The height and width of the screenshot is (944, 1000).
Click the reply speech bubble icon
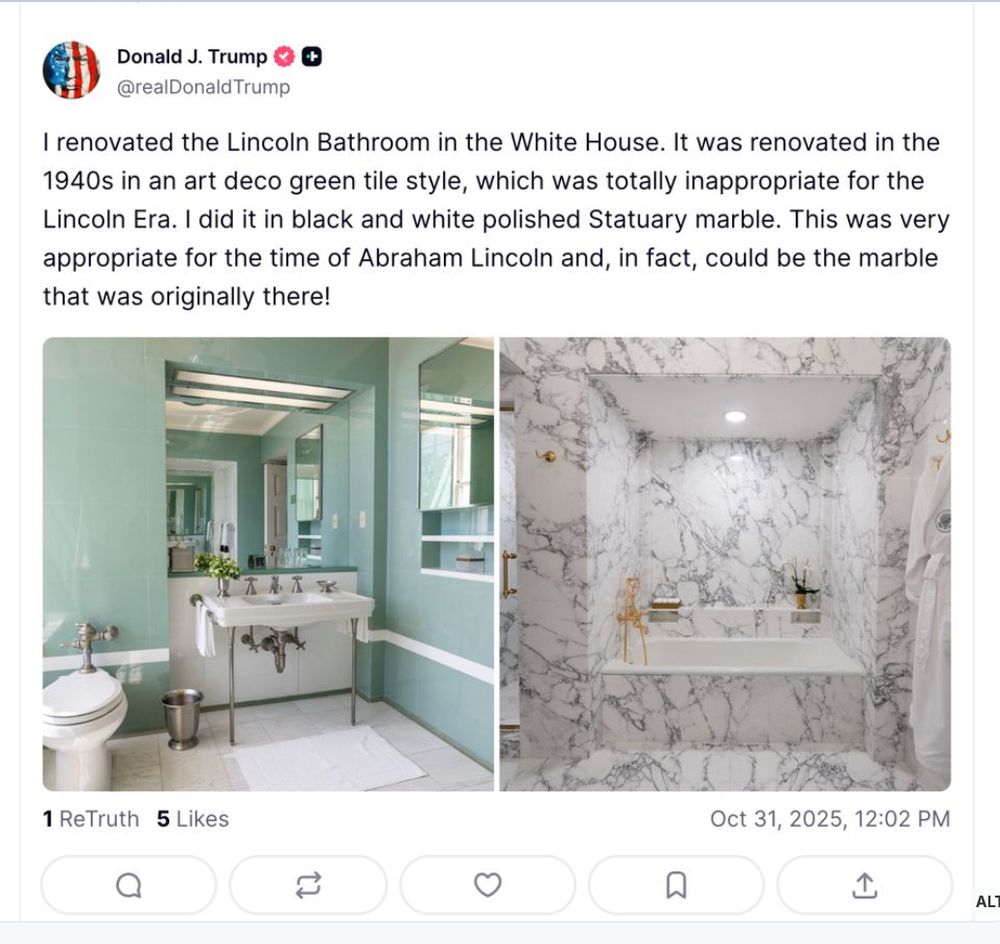tap(129, 885)
